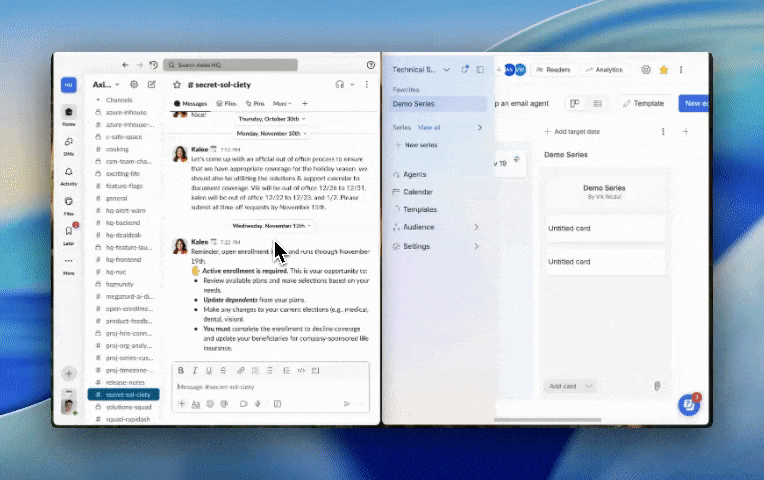The height and width of the screenshot is (480, 764).
Task: Click the compose new message icon
Action: click(x=151, y=85)
